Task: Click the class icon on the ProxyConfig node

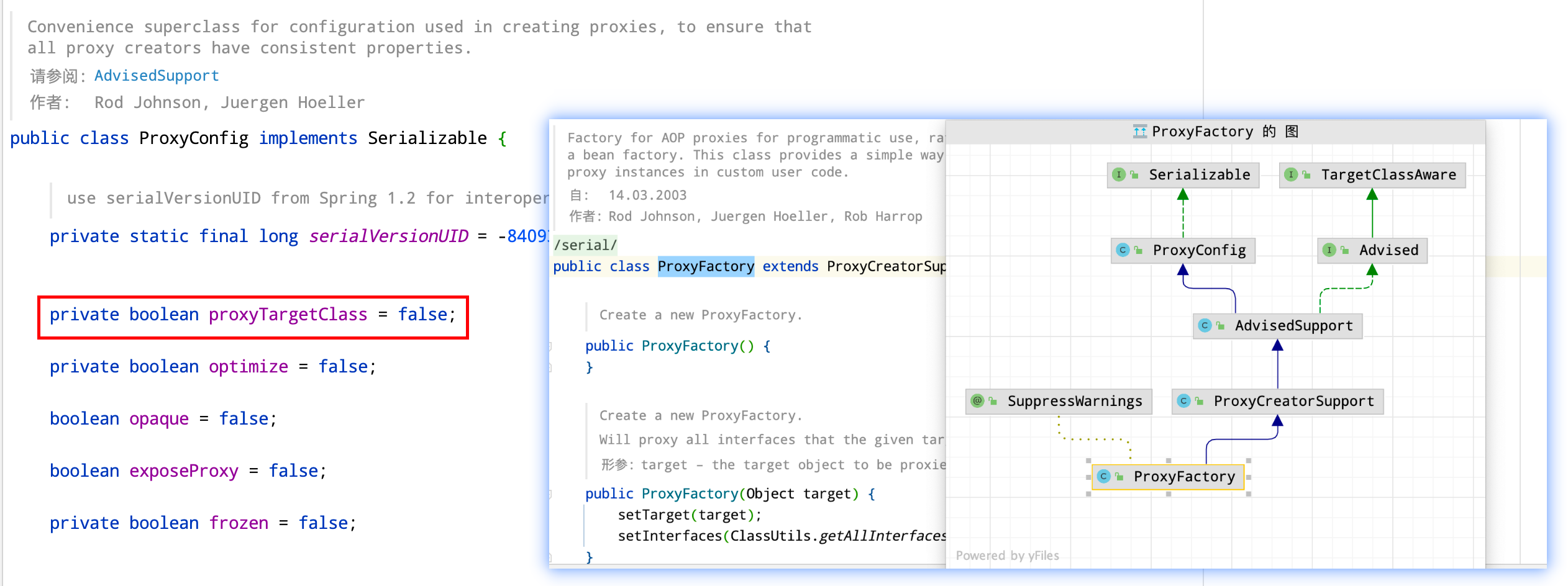Action: coord(1123,250)
